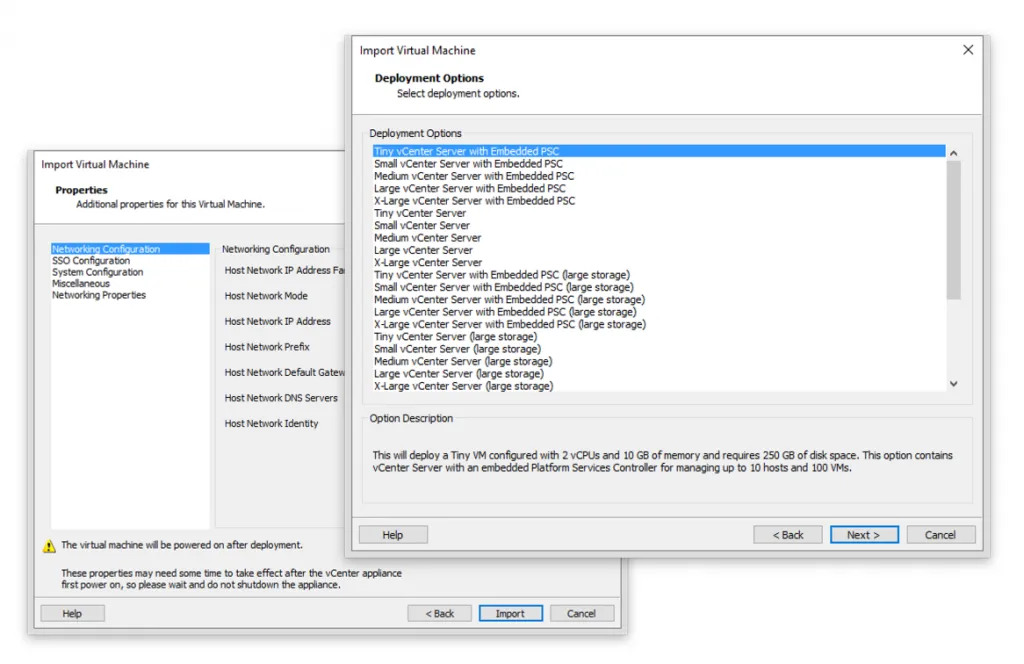Select Small vCenter Server (large storage)
Screen dimensions: 1024x664
point(659,349)
